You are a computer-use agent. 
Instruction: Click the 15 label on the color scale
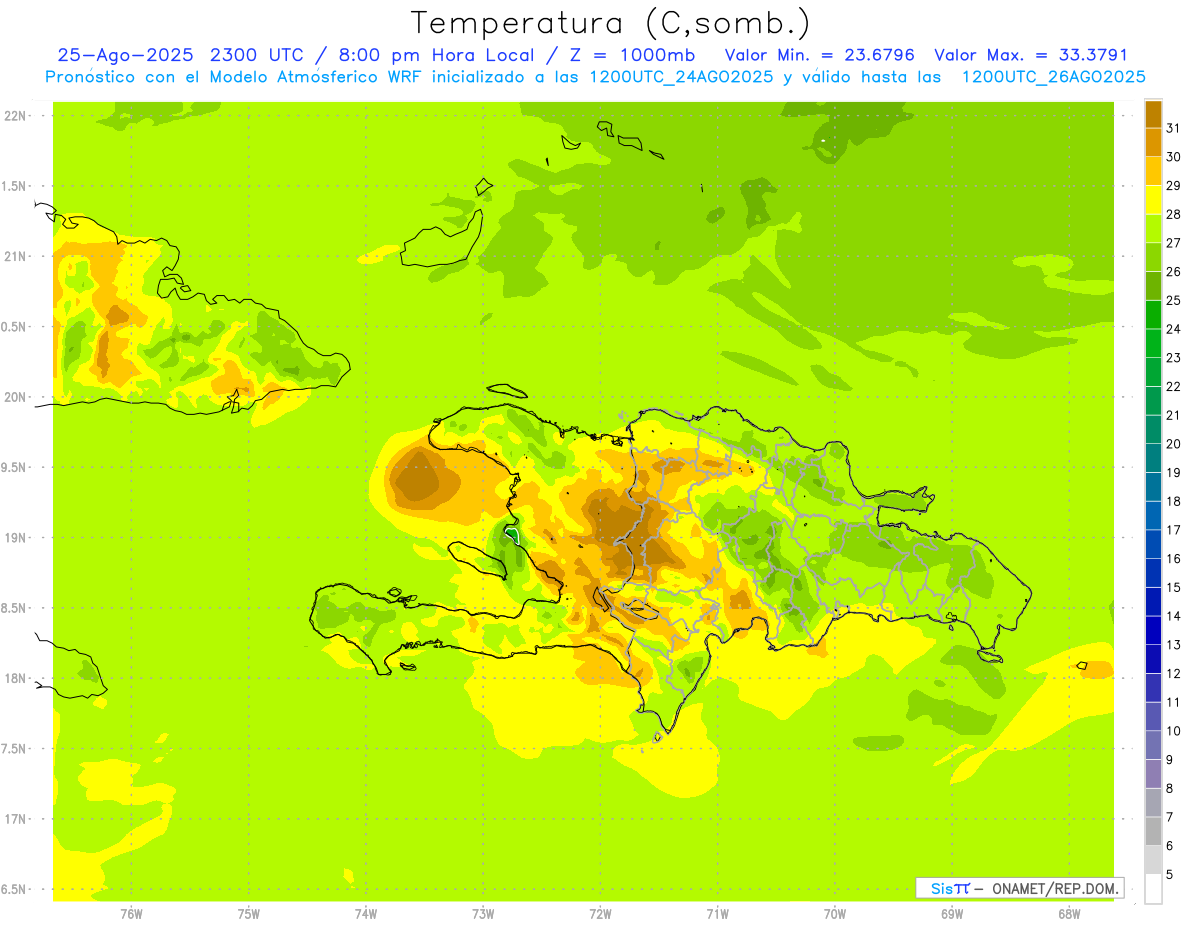(1174, 587)
